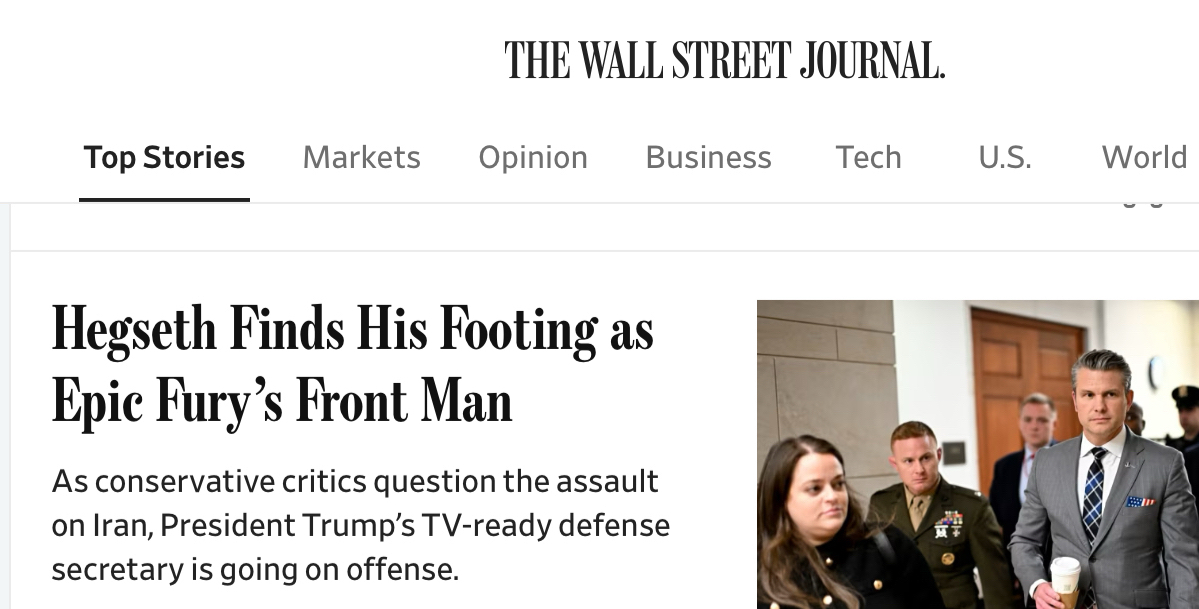Viewport: 1199px width, 609px height.
Task: Click The Wall Street Journal logo
Action: (x=724, y=60)
